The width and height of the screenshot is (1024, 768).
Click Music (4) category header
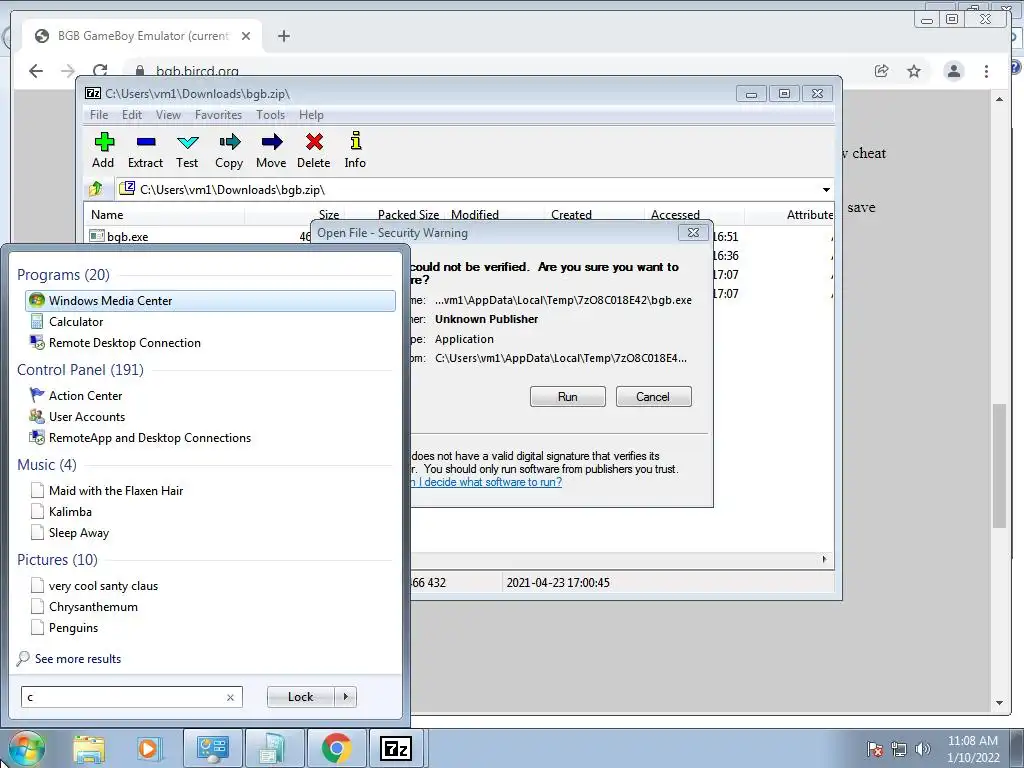[x=47, y=465]
